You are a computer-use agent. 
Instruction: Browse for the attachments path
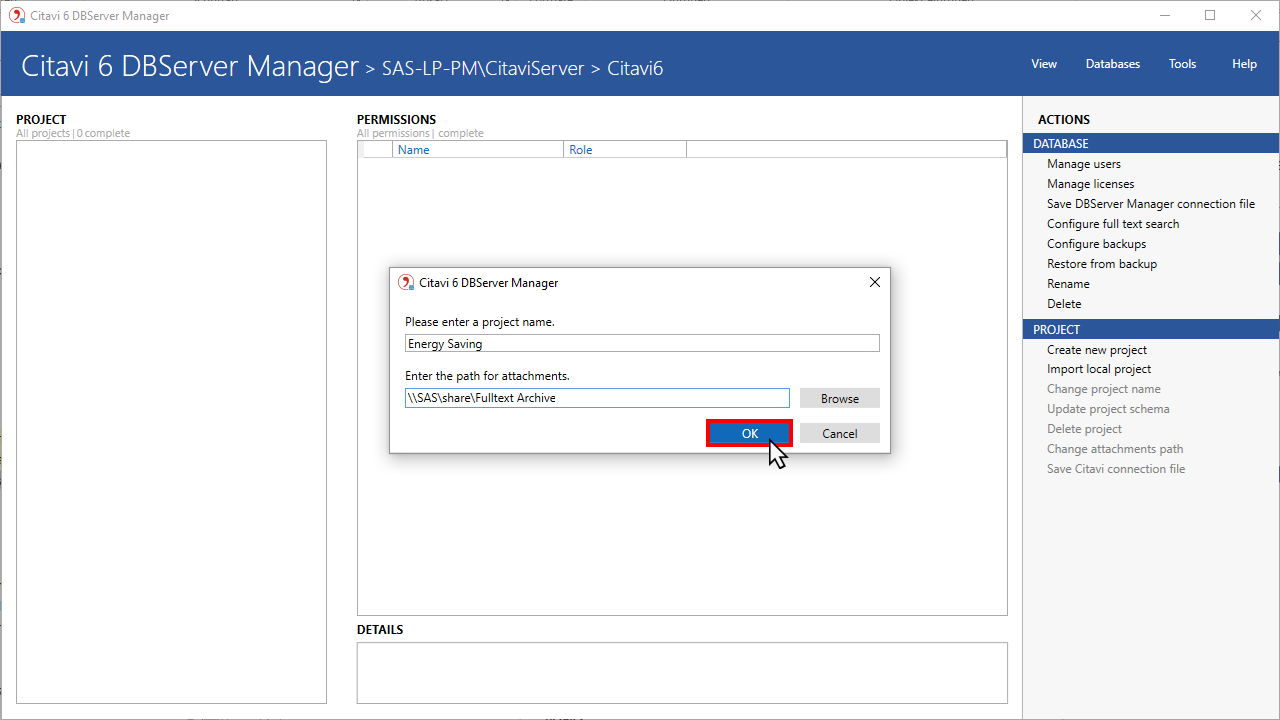(x=839, y=398)
